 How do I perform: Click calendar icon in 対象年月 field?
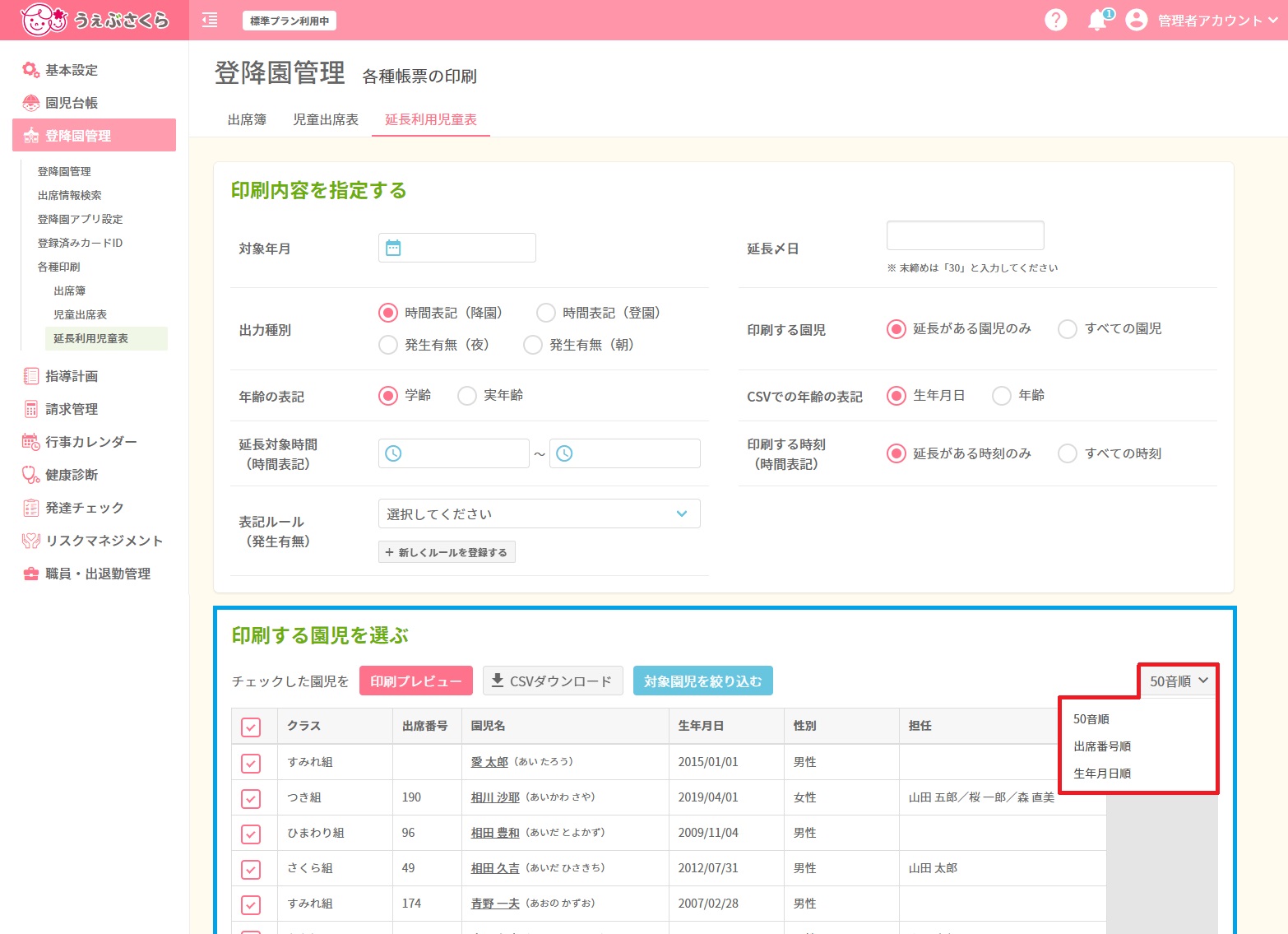pyautogui.click(x=393, y=248)
